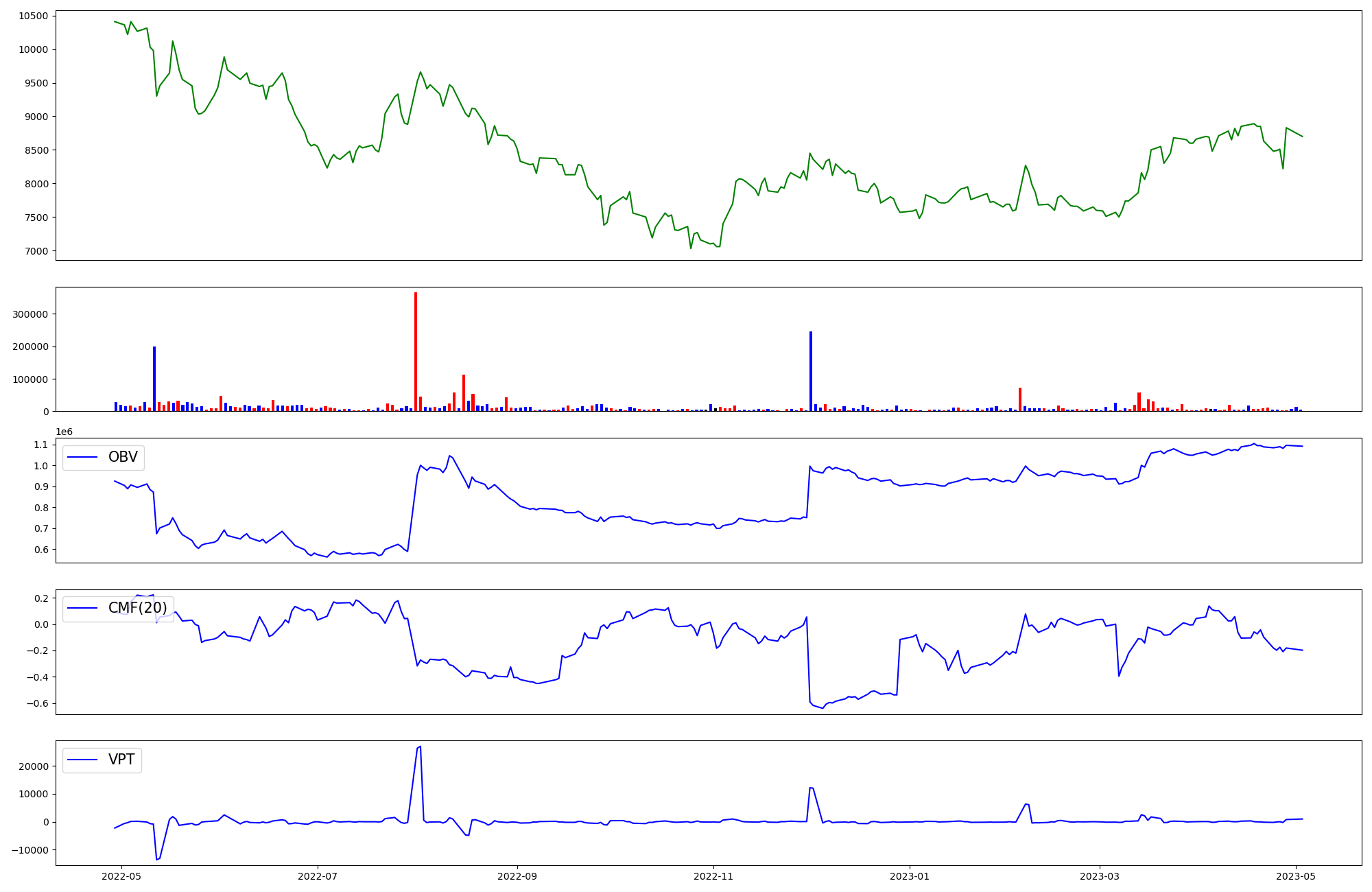
Task: Click the blue line sample in VPT legend
Action: coord(83,760)
